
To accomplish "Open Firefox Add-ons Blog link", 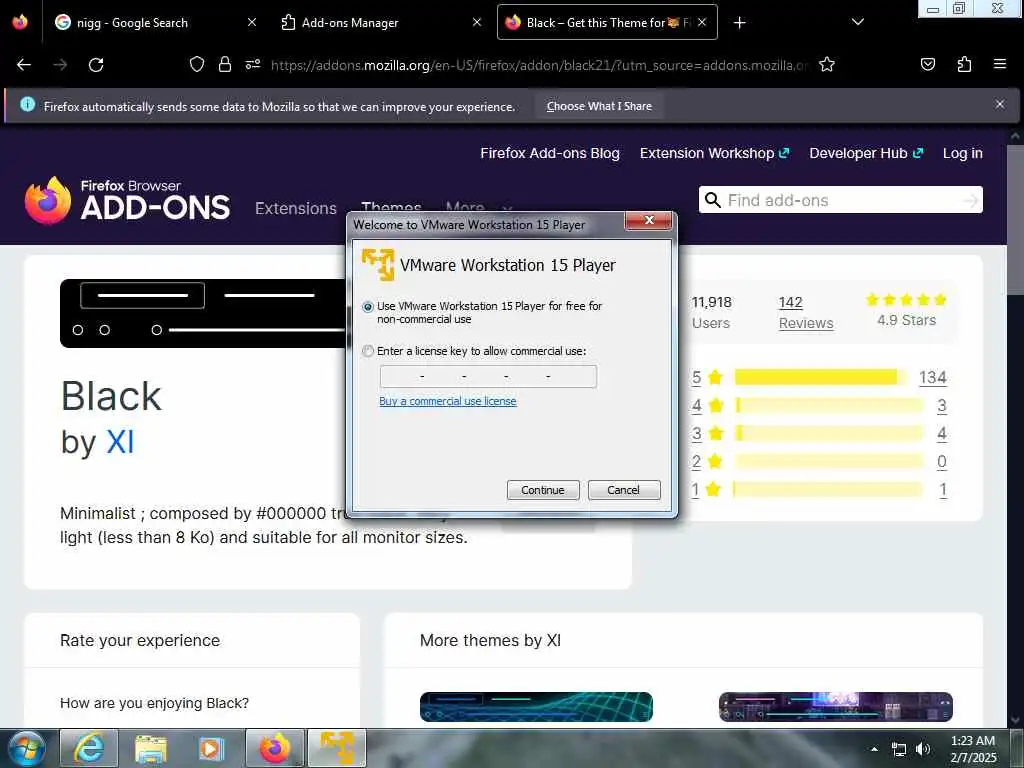I will click(x=550, y=153).
